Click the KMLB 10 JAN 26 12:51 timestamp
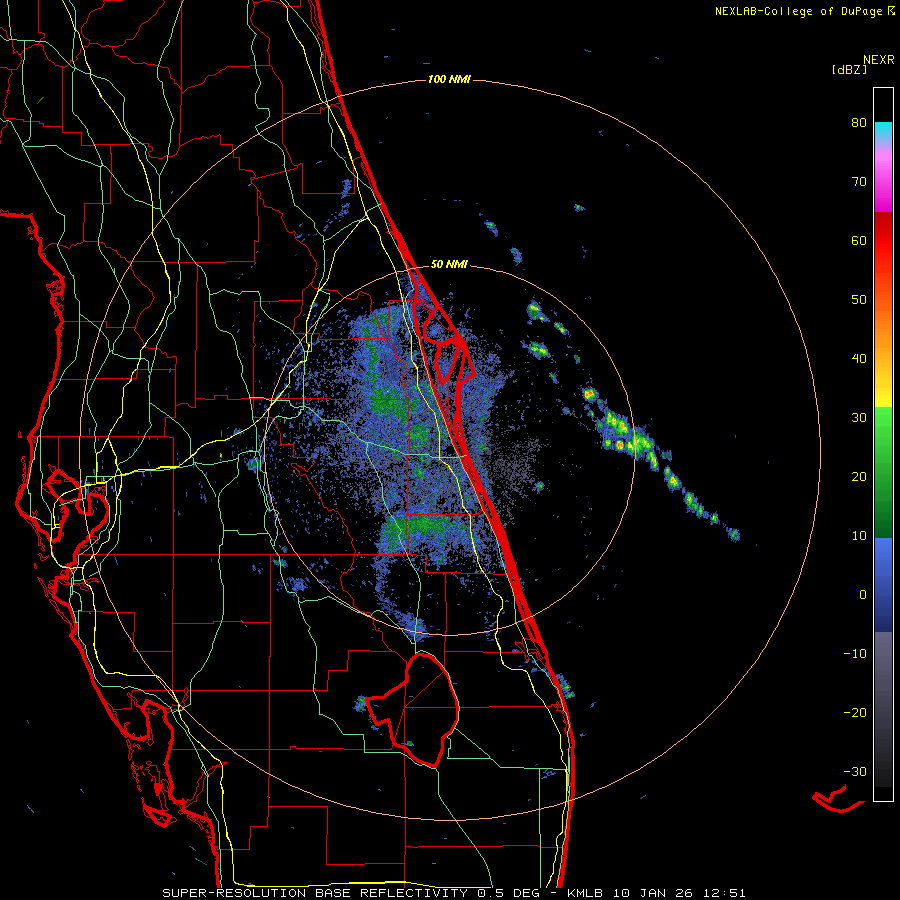 tap(656, 893)
